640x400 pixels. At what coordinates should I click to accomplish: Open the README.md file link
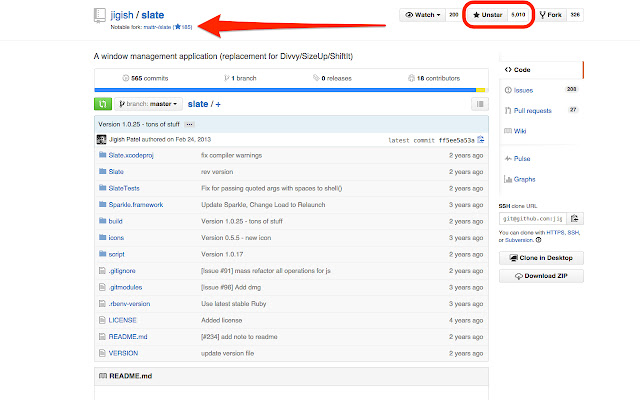click(128, 337)
